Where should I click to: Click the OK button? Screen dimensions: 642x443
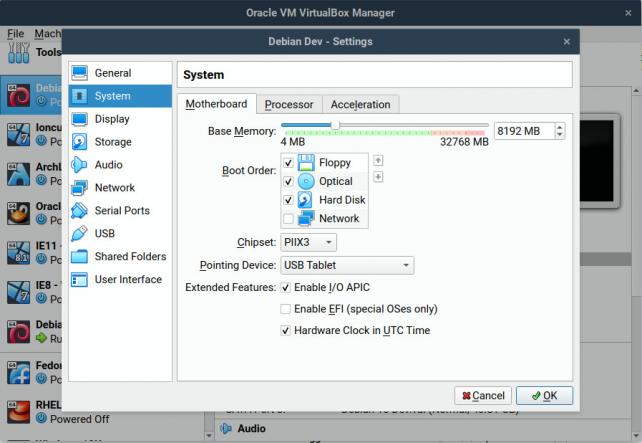(x=545, y=395)
